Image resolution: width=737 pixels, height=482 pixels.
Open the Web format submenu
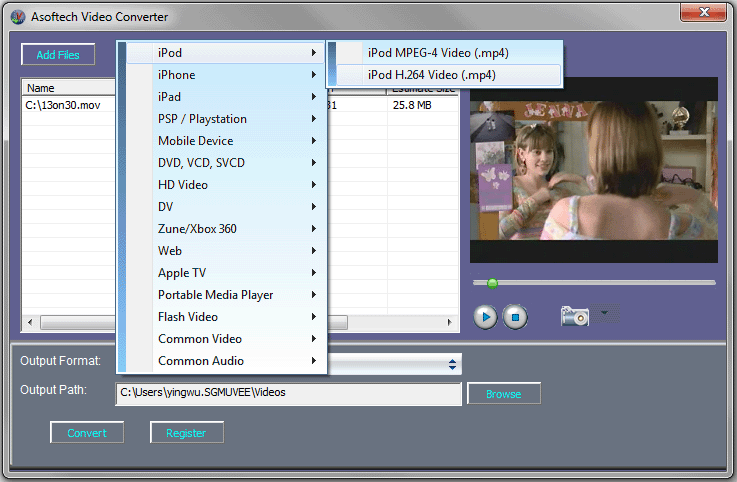[225, 251]
